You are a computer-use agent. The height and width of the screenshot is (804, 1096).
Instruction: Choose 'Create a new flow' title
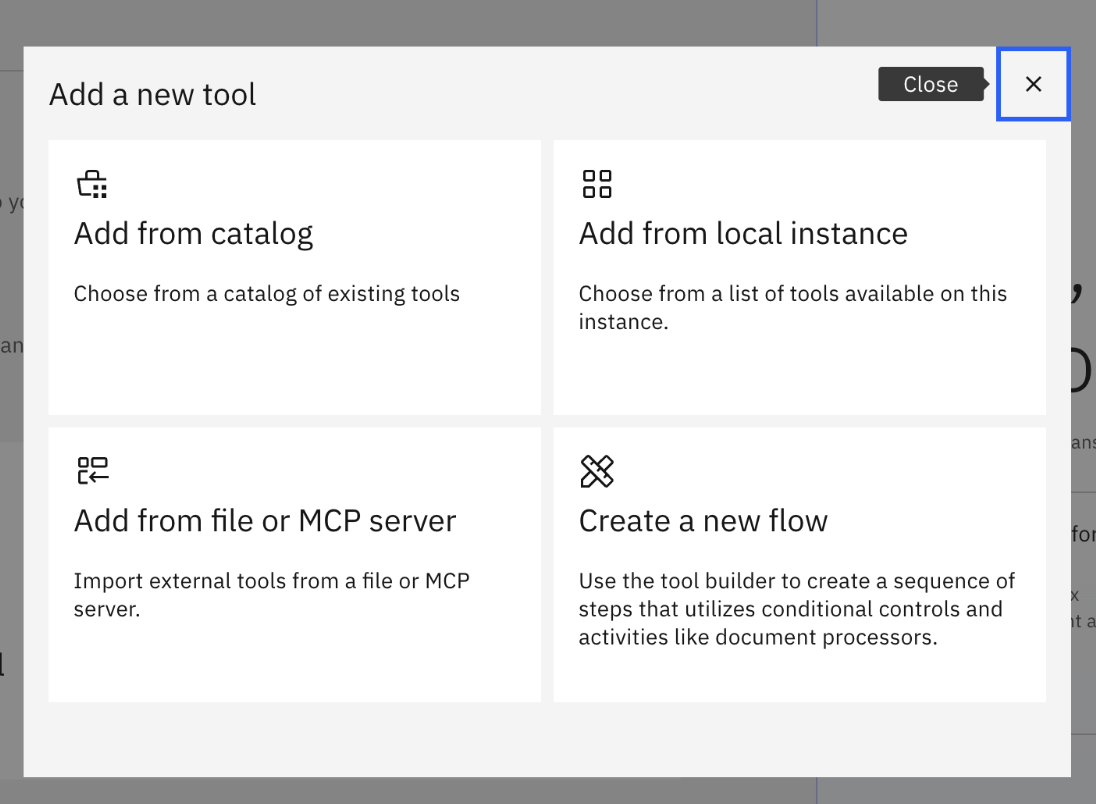point(703,520)
